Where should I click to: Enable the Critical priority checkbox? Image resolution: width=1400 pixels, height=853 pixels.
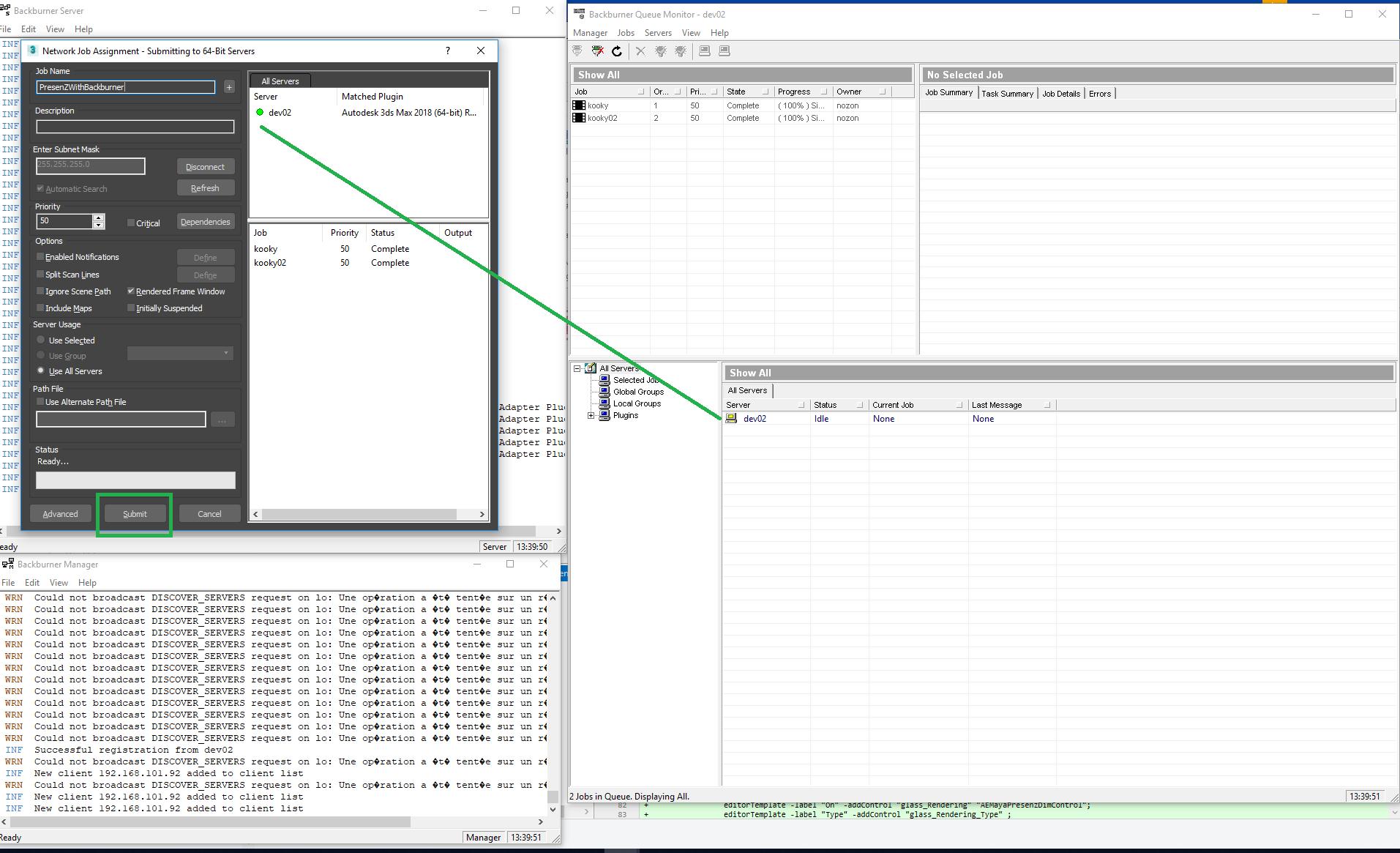point(131,223)
